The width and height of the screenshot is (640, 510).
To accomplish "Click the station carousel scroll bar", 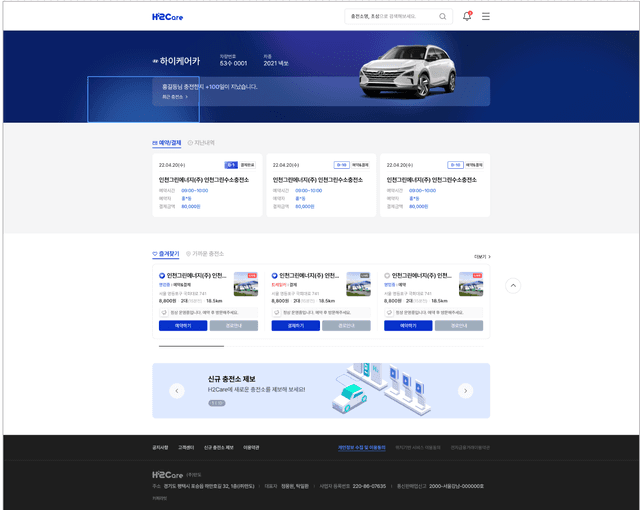I will pyautogui.click(x=190, y=345).
